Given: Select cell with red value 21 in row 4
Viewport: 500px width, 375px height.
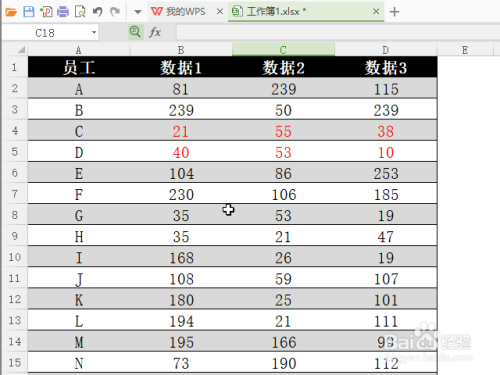Looking at the screenshot, I should (x=181, y=131).
